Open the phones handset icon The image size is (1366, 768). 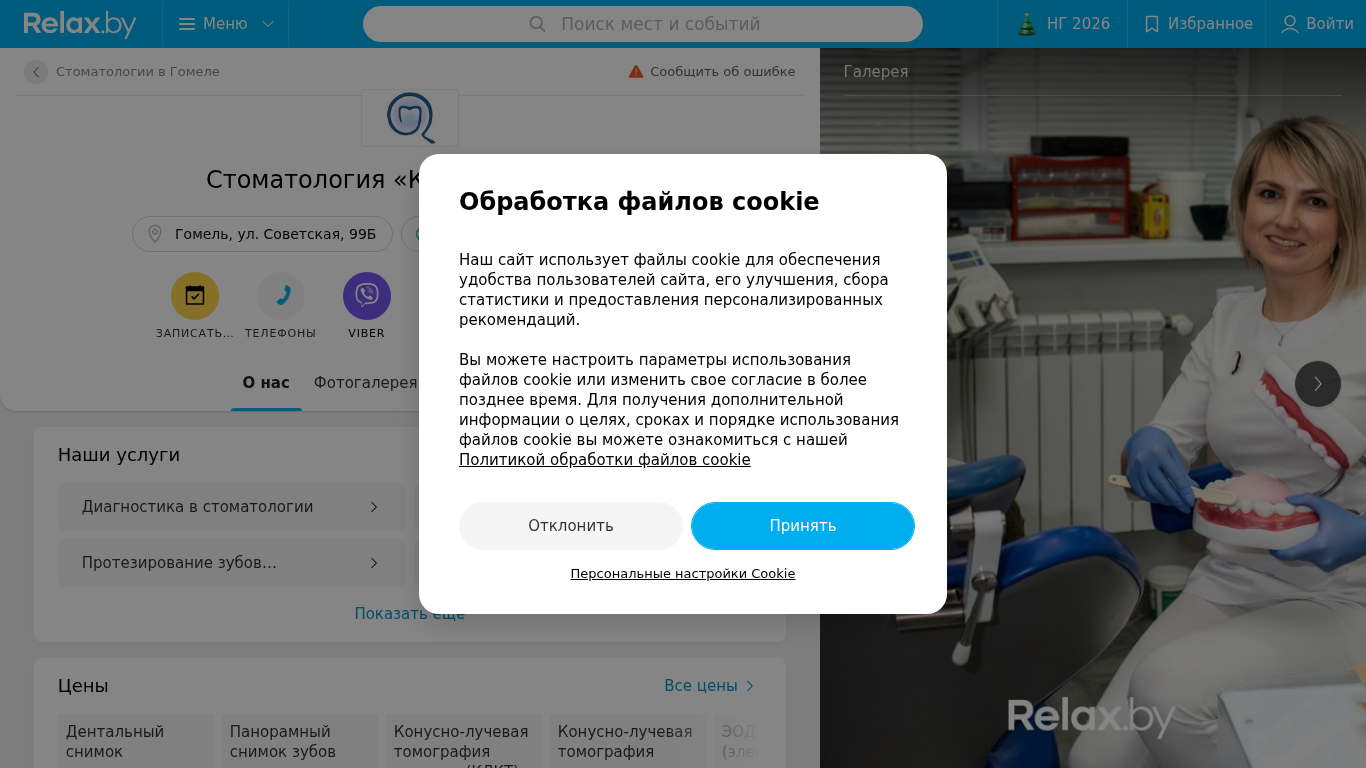pos(281,296)
